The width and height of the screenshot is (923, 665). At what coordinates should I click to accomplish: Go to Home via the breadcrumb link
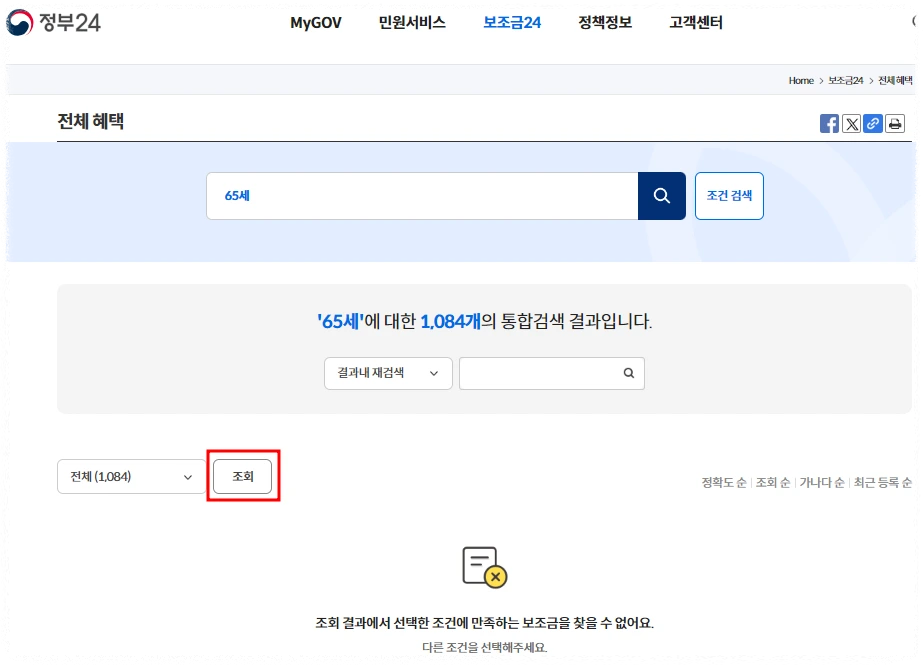(800, 80)
